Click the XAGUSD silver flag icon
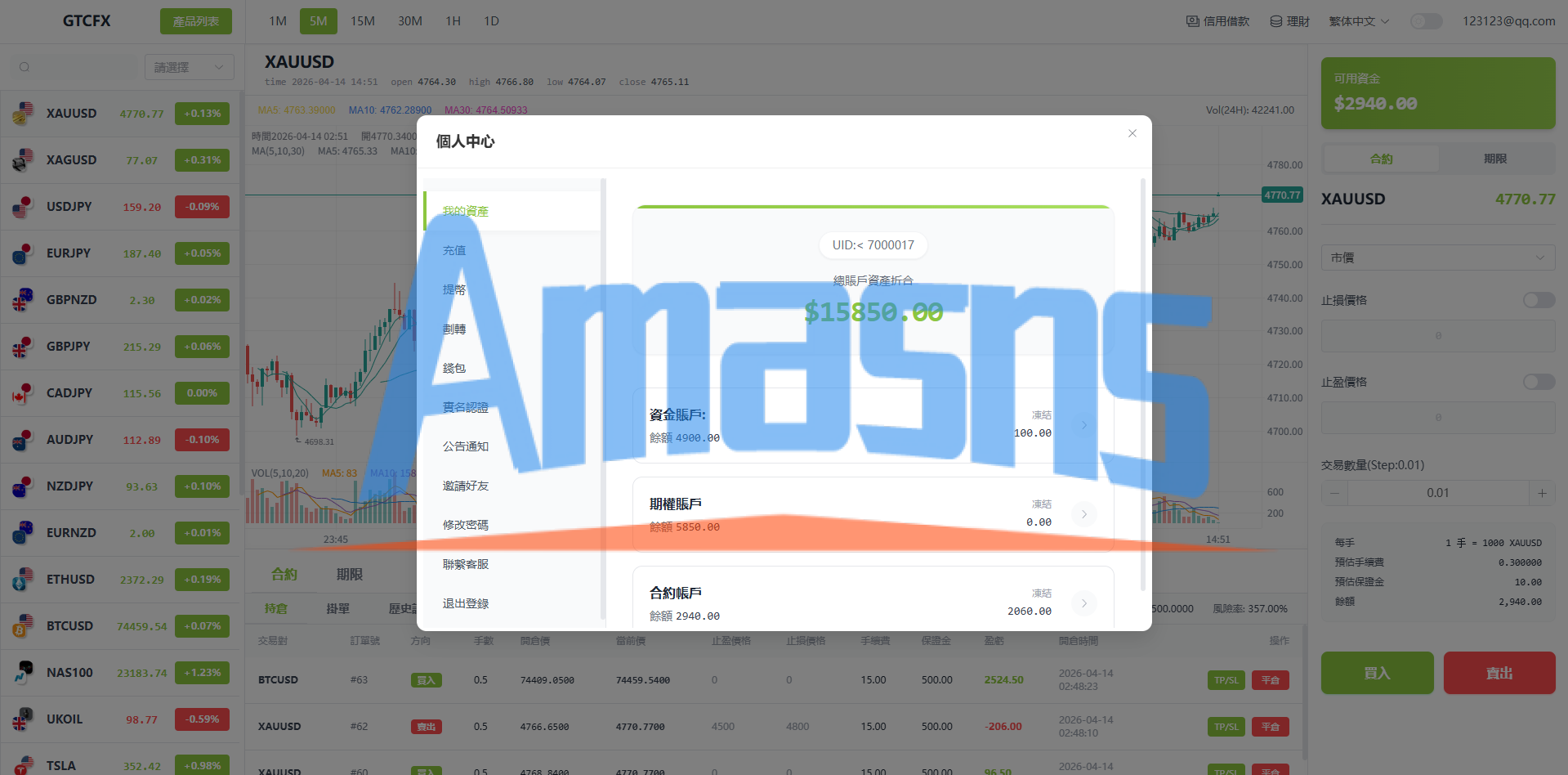This screenshot has width=1568, height=775. 23,160
